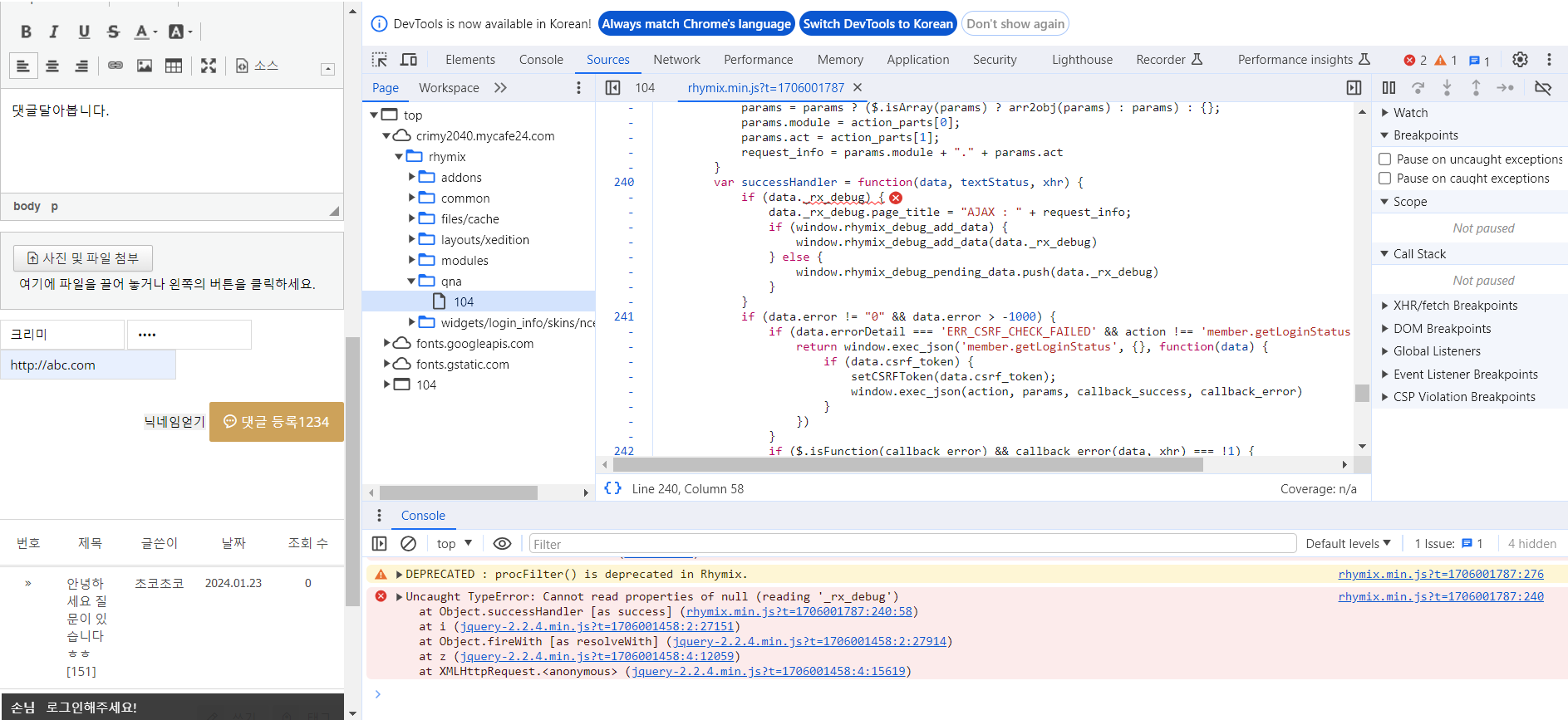Collapse the crimy2040.mycafe24.com domain node
Image resolution: width=1568 pixels, height=720 pixels.
[386, 136]
